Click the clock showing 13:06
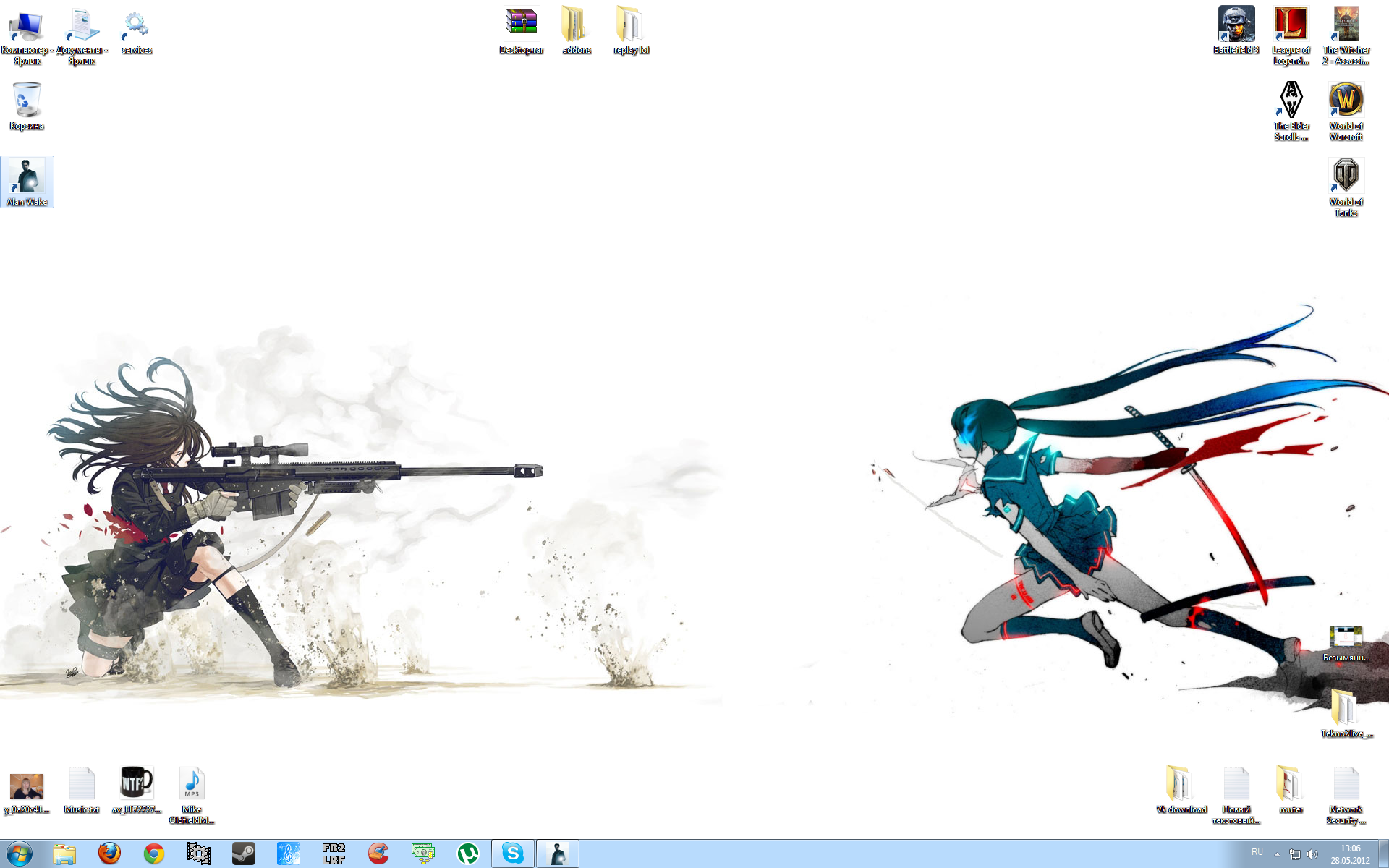Viewport: 1389px width, 868px height. coord(1350,854)
